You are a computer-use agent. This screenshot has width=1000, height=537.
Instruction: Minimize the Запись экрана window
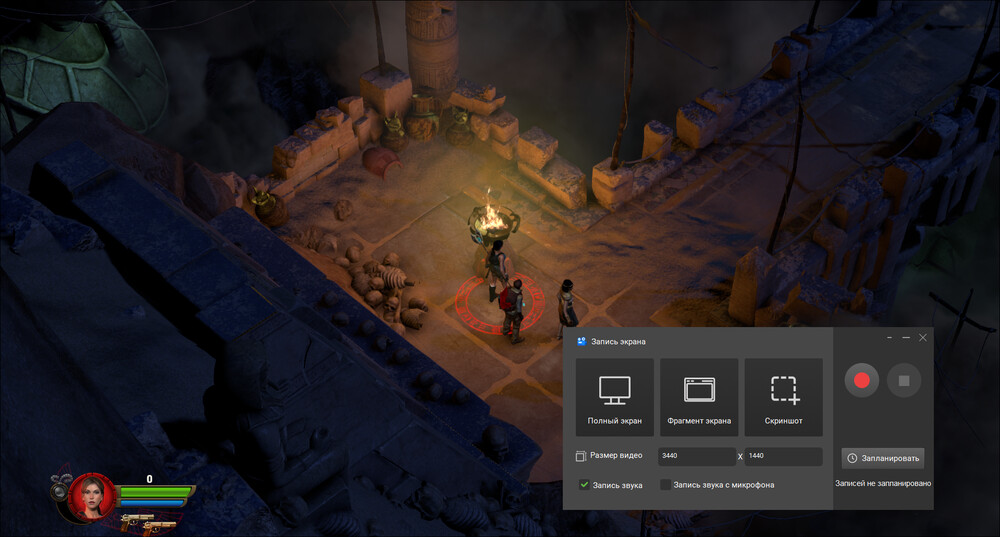tap(905, 338)
